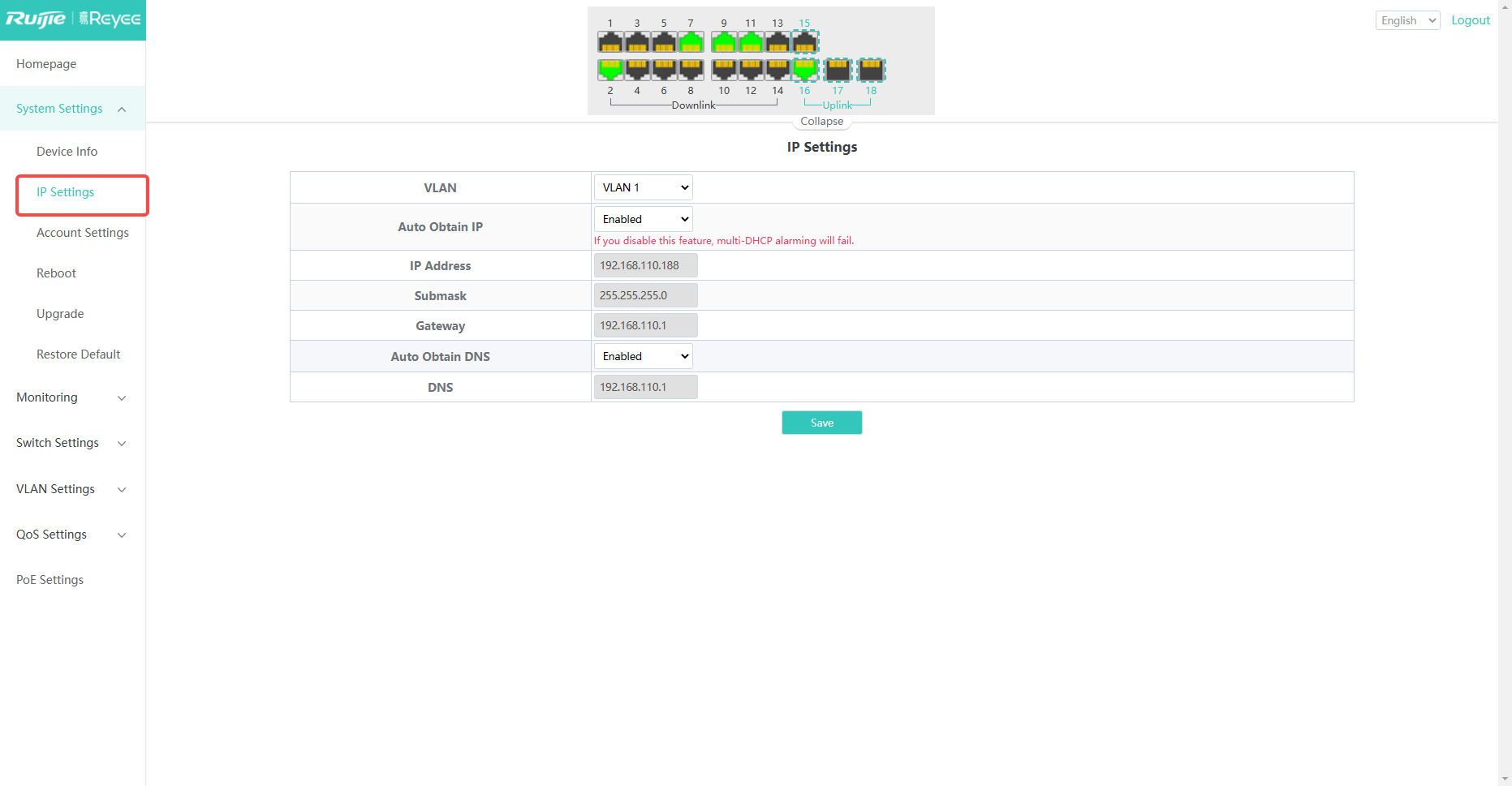This screenshot has height=786, width=1512.
Task: Click uplink port 16 icon
Action: tap(804, 70)
